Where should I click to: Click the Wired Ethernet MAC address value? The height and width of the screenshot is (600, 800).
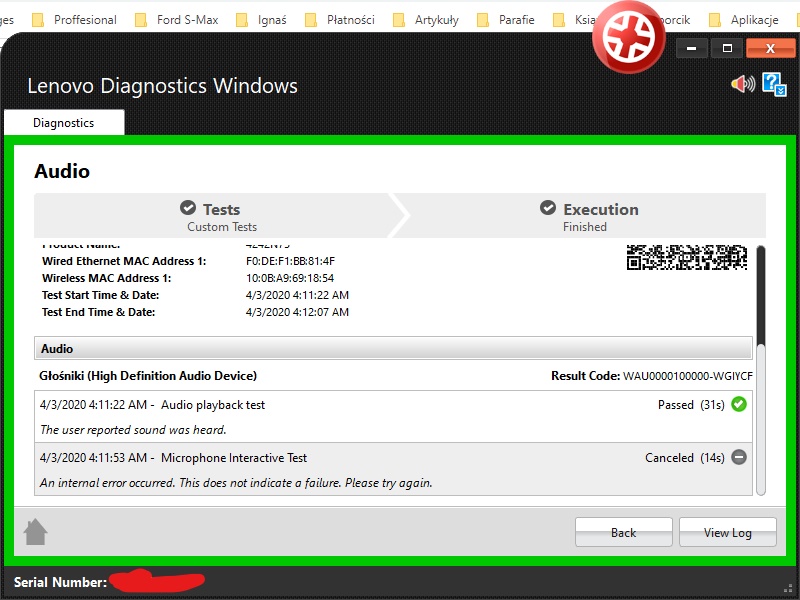(290, 261)
